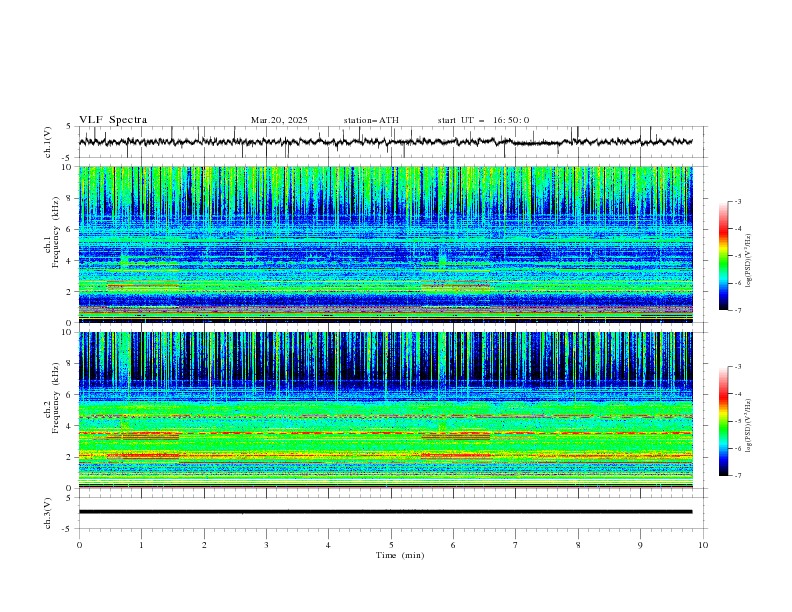This screenshot has height=612, width=792.
Task: Click the "ch.3(V)" axis label
Action: pos(48,513)
